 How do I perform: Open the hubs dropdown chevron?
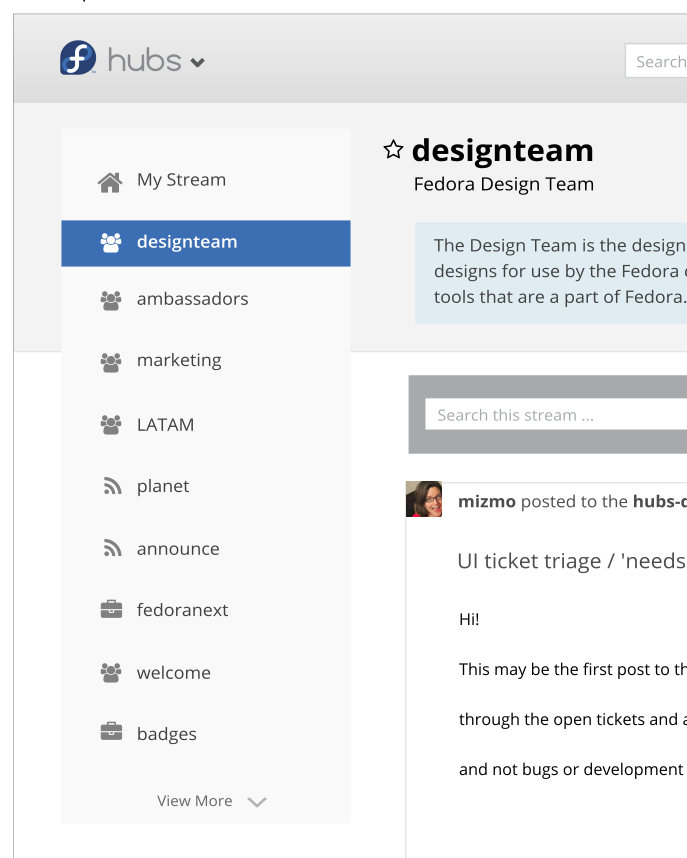(x=198, y=62)
